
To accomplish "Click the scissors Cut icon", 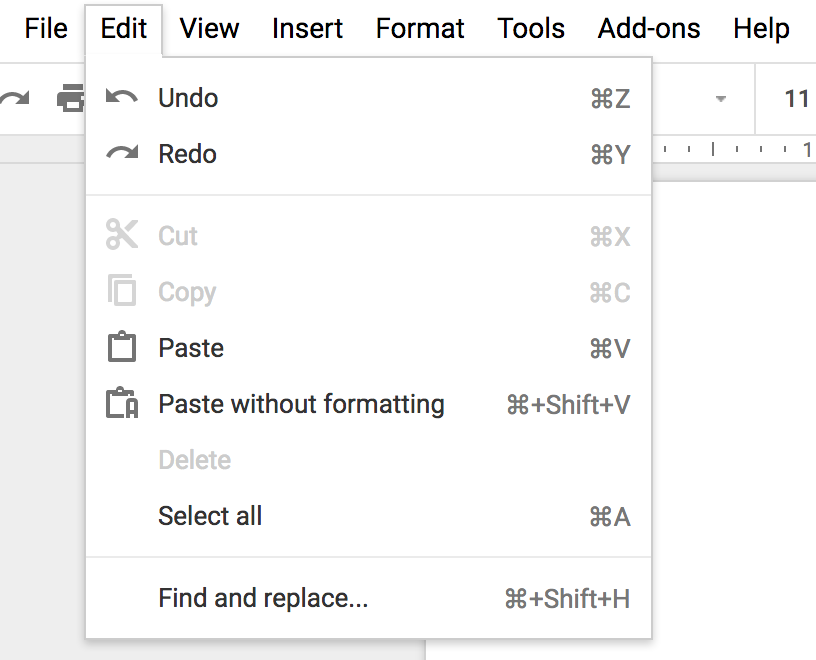I will 124,236.
